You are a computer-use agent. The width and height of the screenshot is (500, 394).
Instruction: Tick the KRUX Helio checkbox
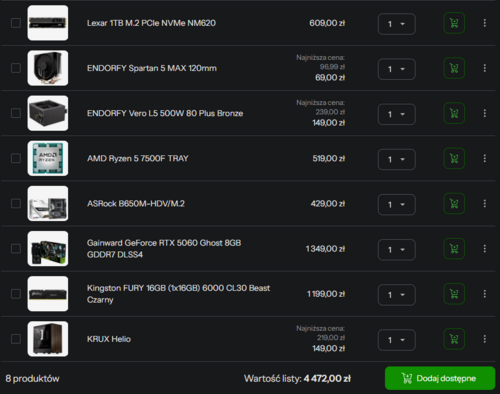pyautogui.click(x=16, y=339)
